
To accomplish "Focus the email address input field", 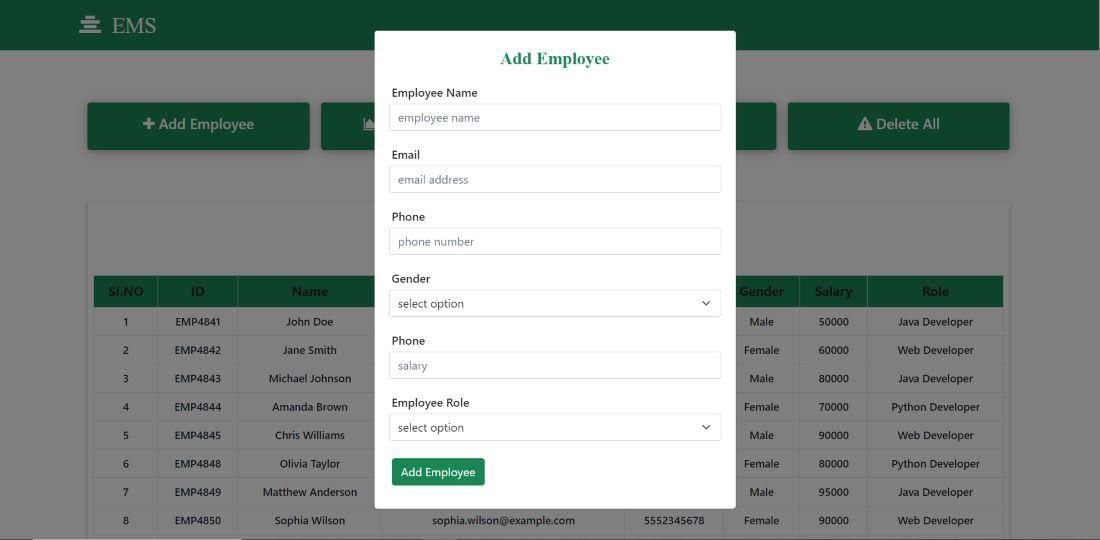I will coord(555,179).
